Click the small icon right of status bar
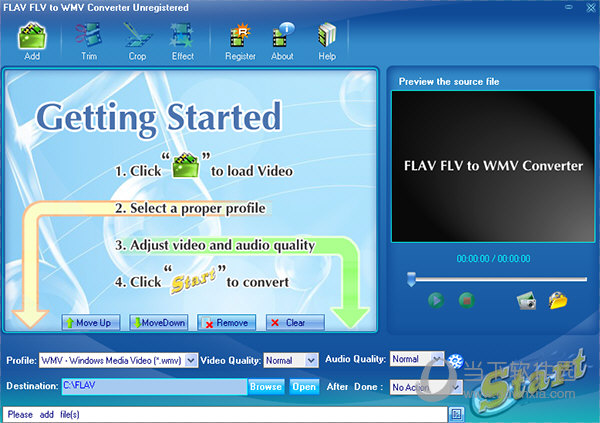 tap(456, 414)
